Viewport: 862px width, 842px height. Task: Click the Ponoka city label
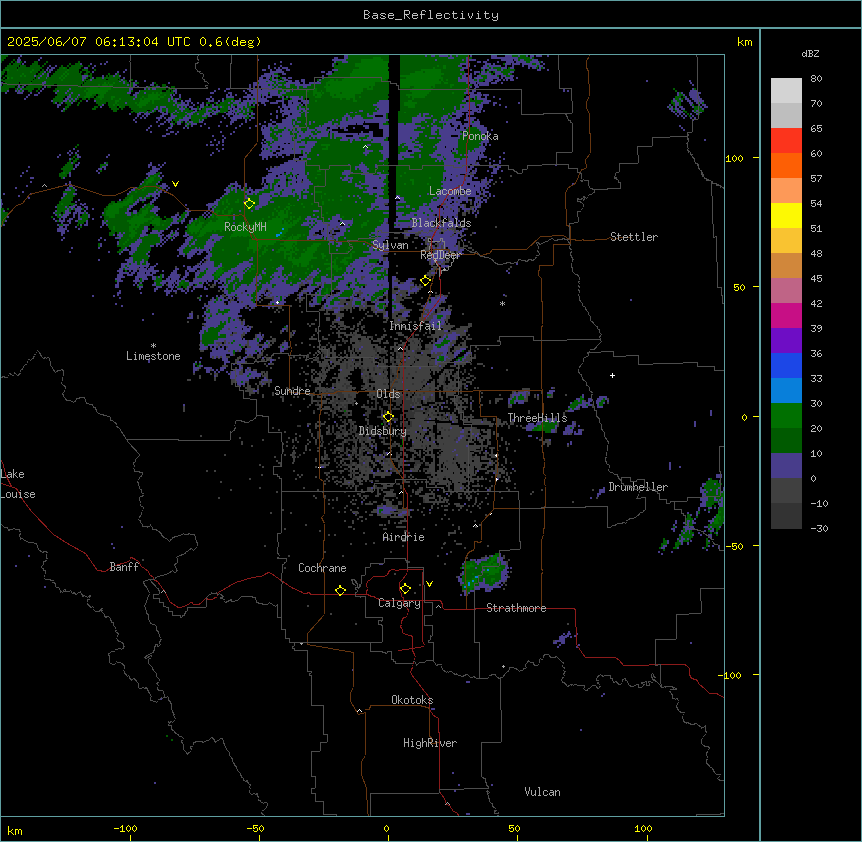480,136
